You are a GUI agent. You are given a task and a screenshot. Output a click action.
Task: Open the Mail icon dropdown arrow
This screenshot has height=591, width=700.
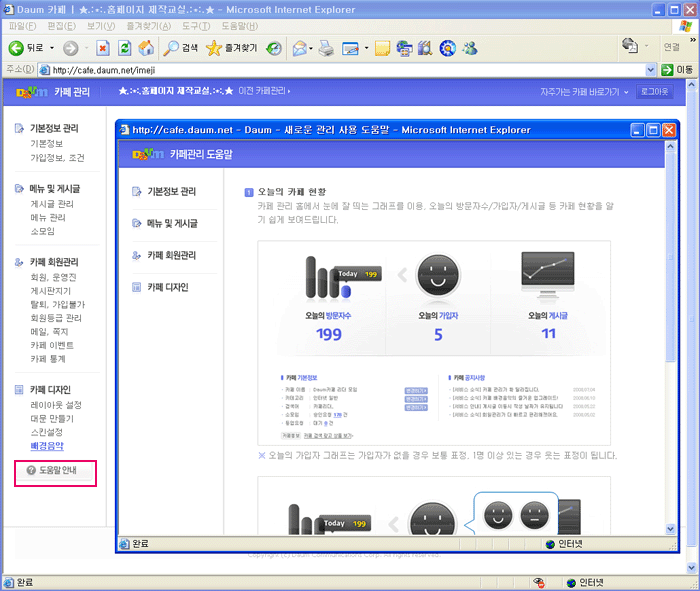(311, 48)
